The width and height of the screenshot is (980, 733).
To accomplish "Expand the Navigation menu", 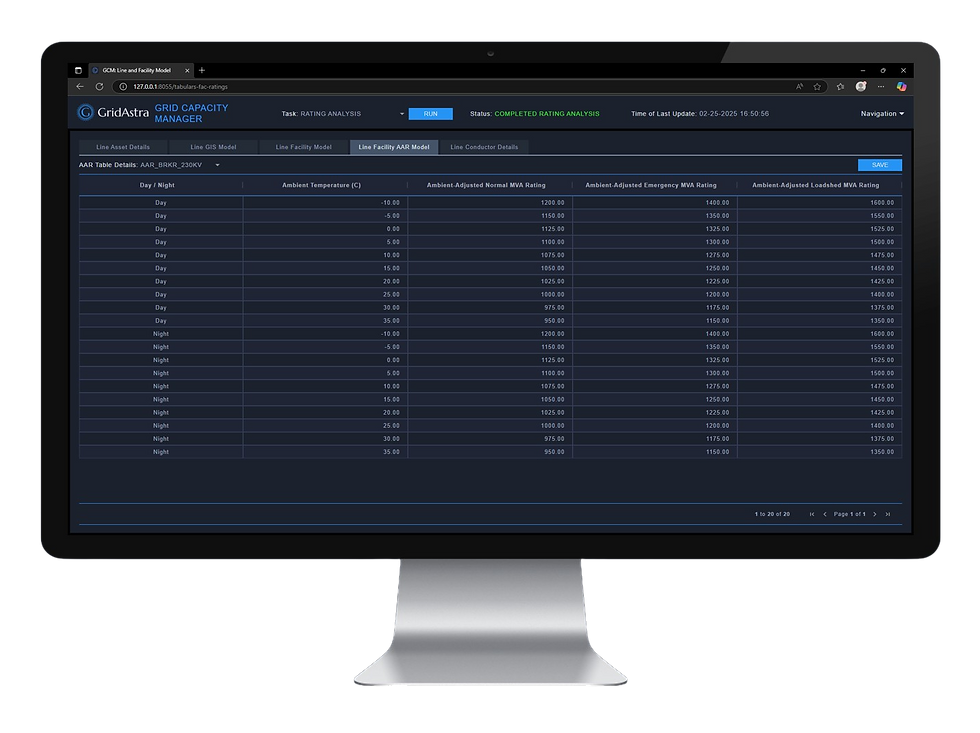I will pyautogui.click(x=882, y=114).
